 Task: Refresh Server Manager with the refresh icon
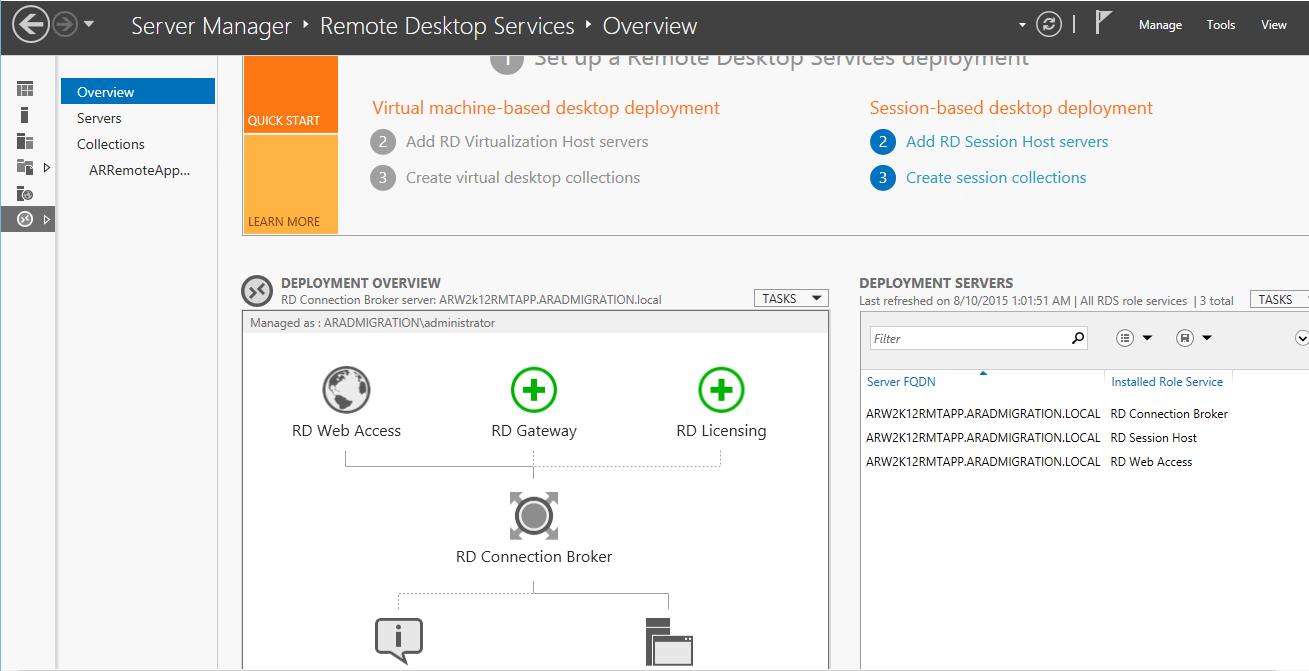pyautogui.click(x=1048, y=24)
